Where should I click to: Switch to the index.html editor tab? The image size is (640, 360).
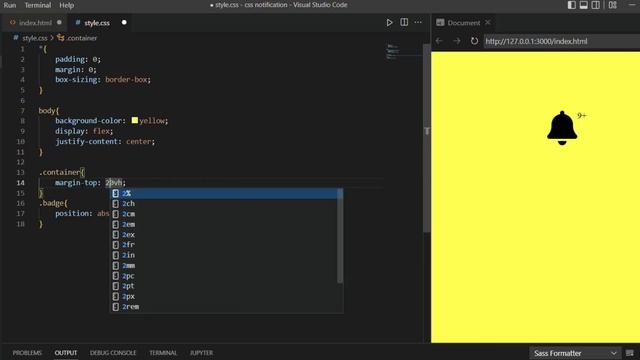[35, 23]
